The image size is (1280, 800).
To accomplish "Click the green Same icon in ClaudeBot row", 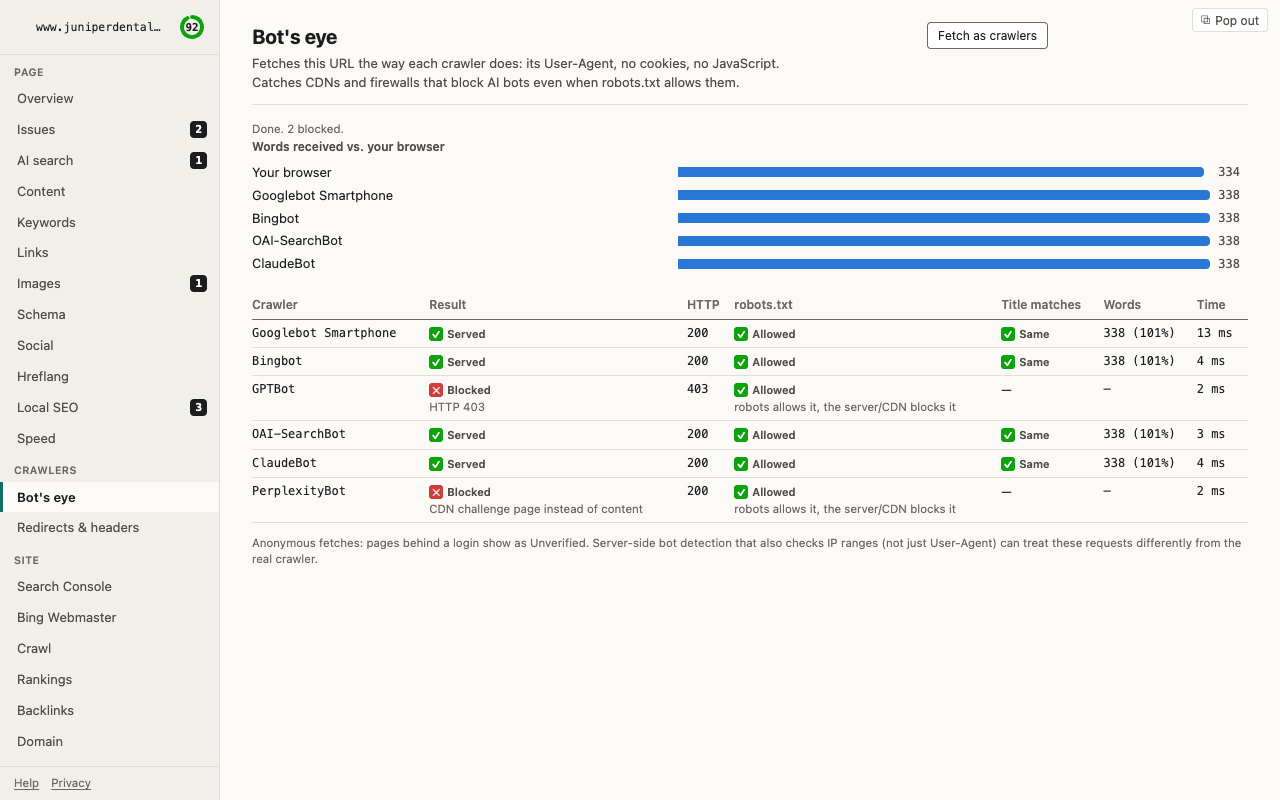I will point(1008,464).
